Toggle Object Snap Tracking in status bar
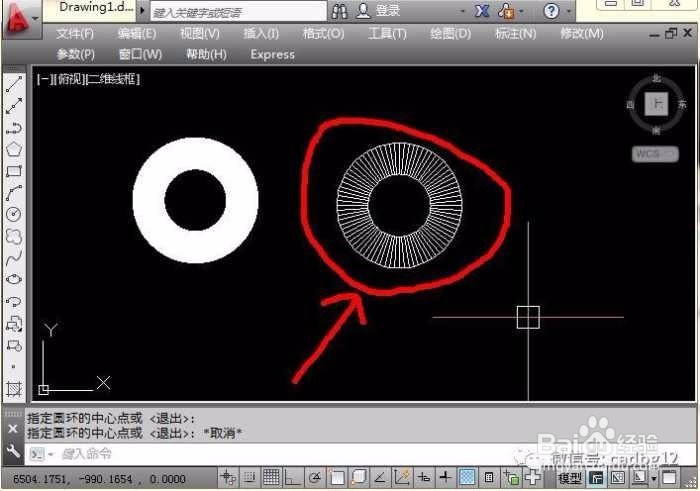The height and width of the screenshot is (491, 700). click(380, 478)
